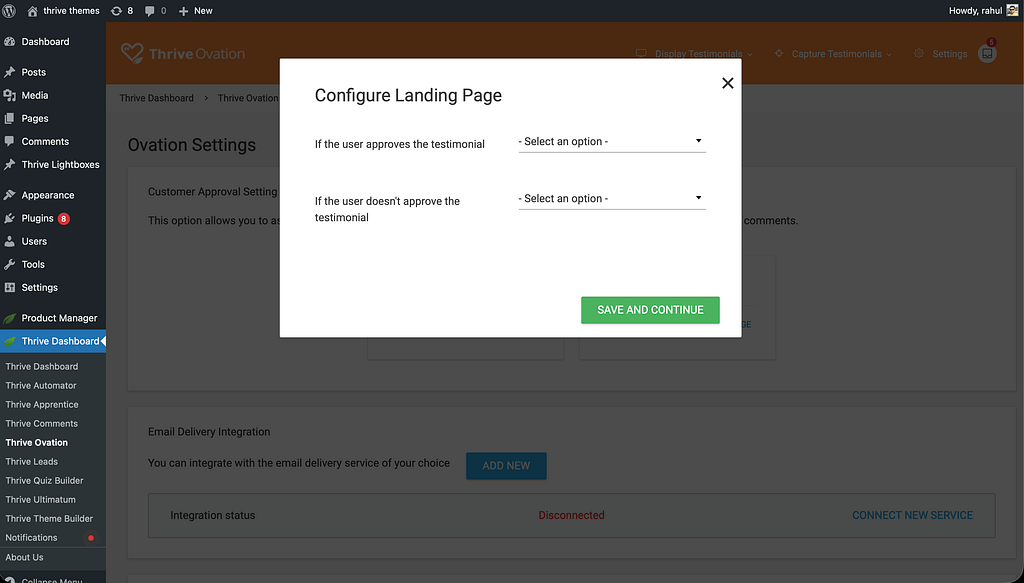Open the doesn't approve testimonial dropdown
The width and height of the screenshot is (1024, 583).
click(611, 199)
